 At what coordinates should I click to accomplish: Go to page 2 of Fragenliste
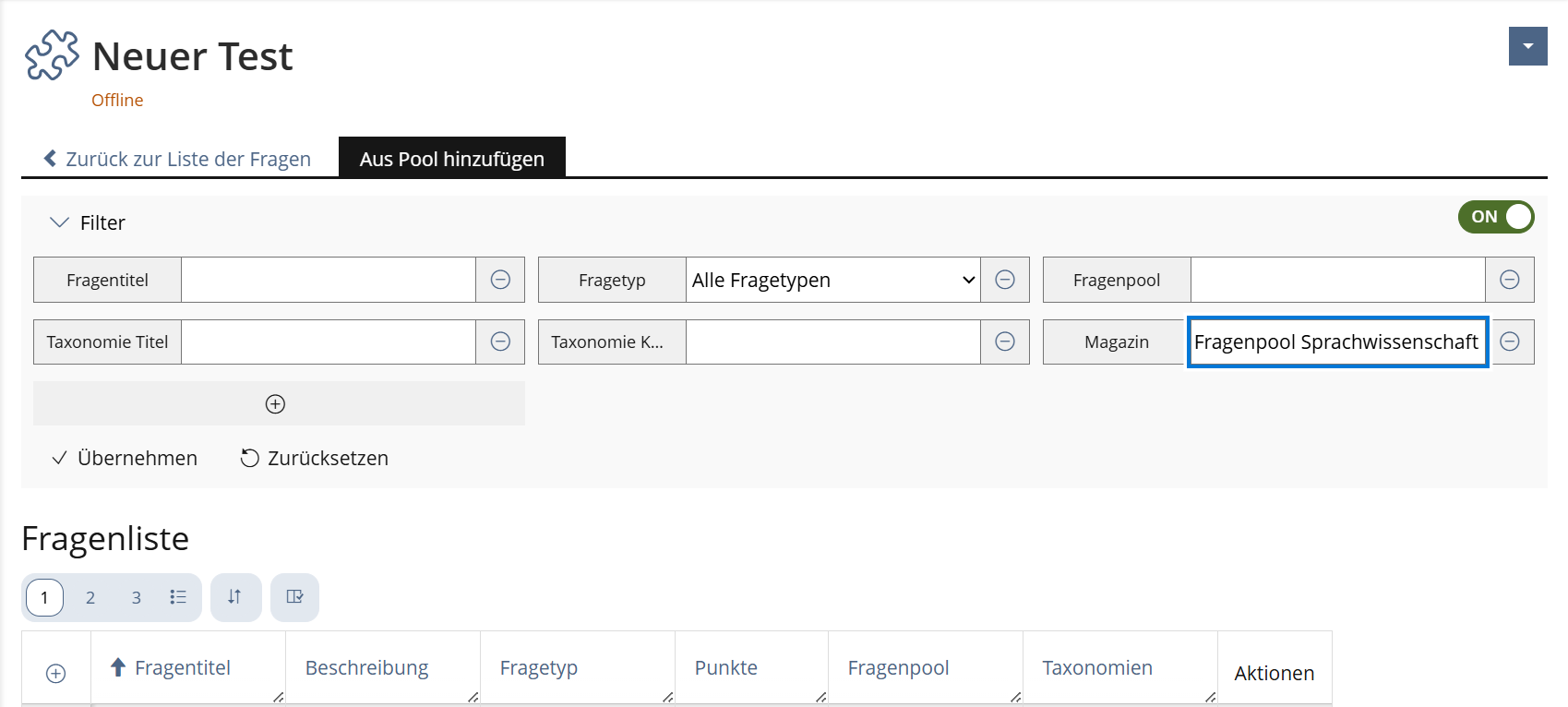point(90,597)
